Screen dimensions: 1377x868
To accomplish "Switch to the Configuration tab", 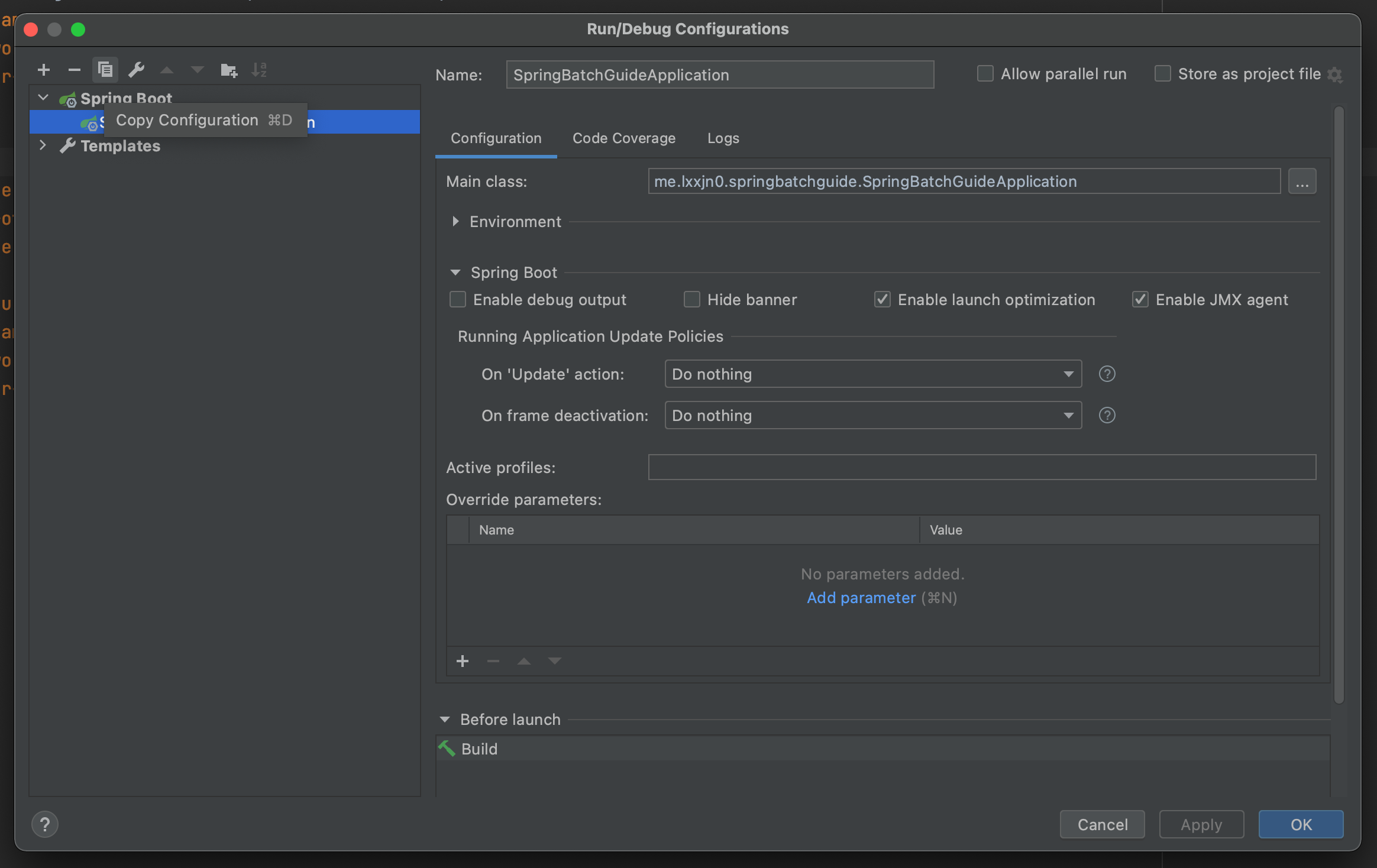I will point(496,138).
